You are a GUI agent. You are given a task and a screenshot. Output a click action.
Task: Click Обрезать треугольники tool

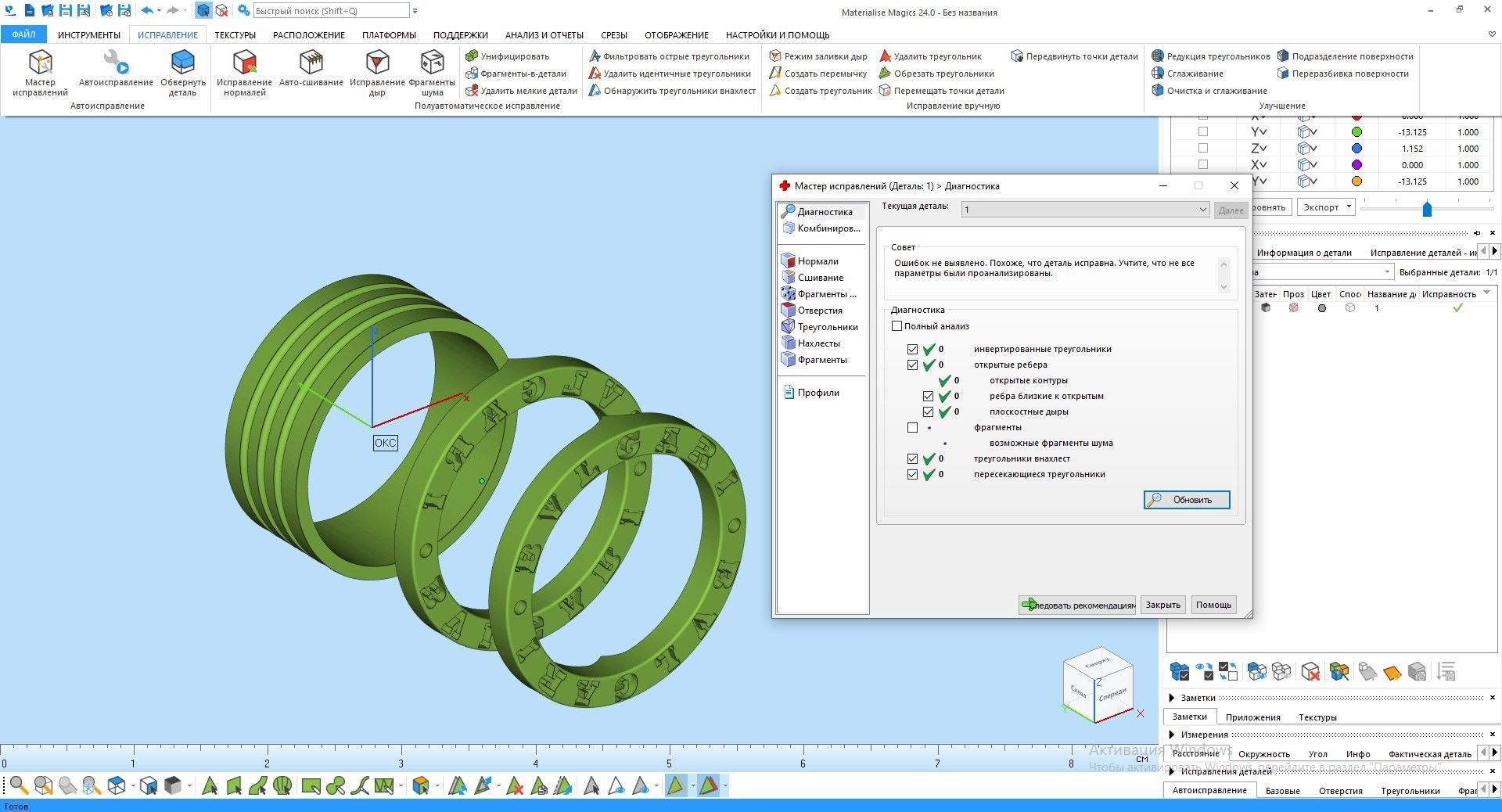click(x=936, y=74)
